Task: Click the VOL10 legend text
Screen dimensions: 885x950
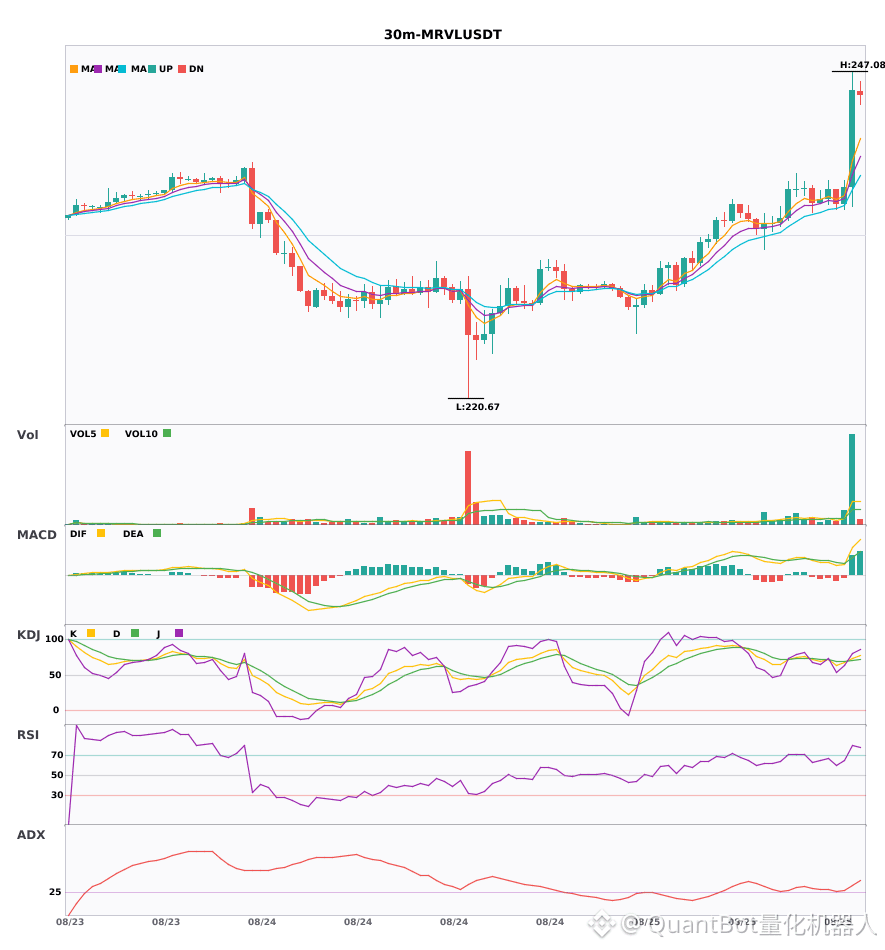Action: tap(141, 434)
